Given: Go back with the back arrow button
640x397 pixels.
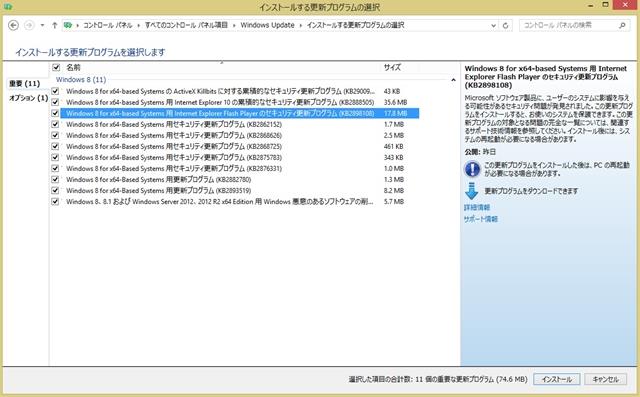Looking at the screenshot, I should tap(13, 25).
